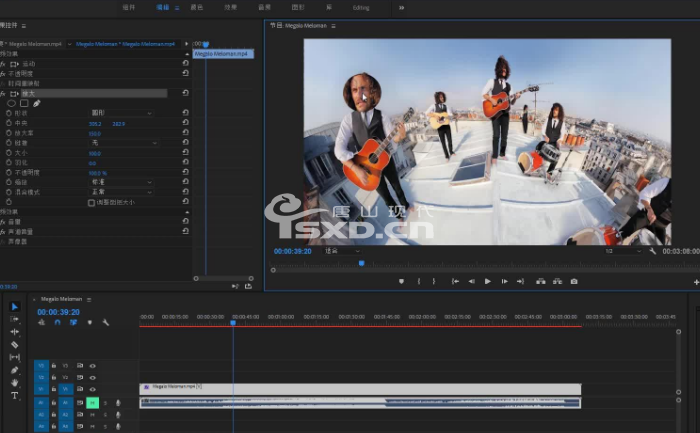Step back one frame

[471, 281]
